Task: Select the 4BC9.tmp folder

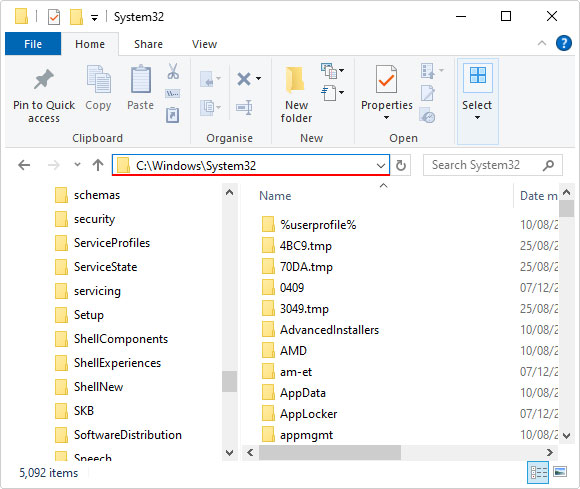Action: (297, 246)
